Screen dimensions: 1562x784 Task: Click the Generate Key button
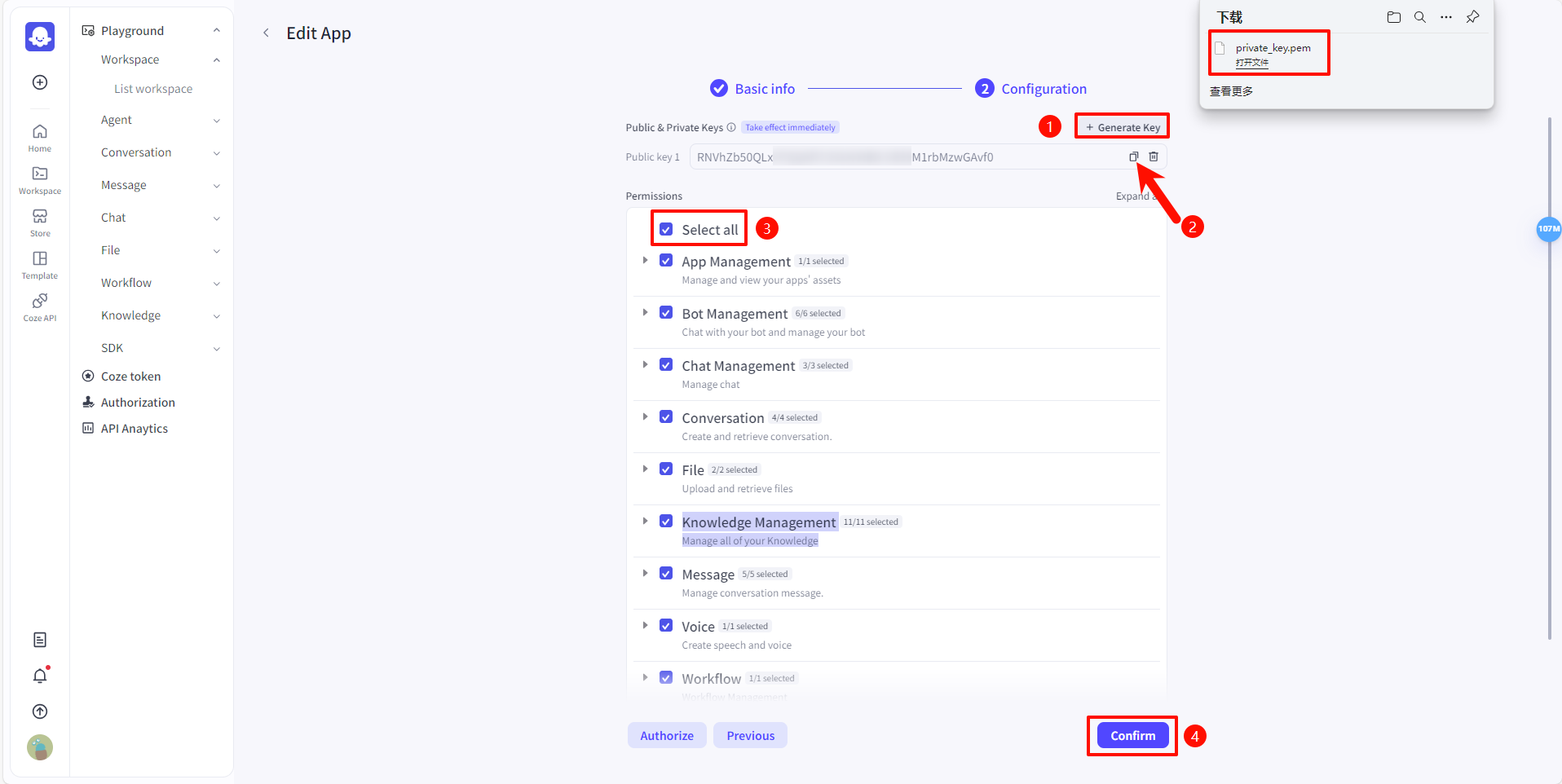1122,126
